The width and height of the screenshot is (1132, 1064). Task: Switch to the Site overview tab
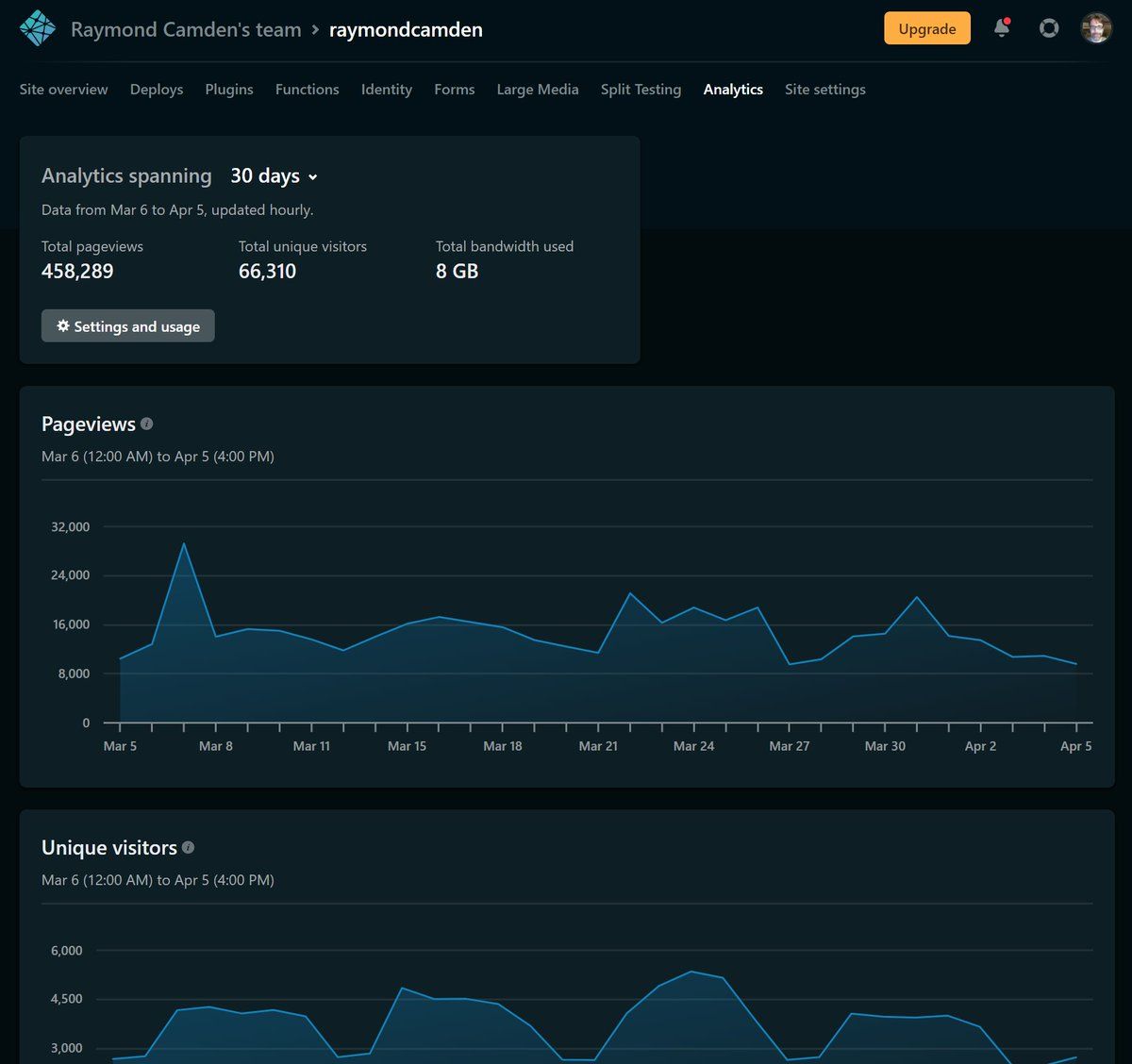[63, 90]
